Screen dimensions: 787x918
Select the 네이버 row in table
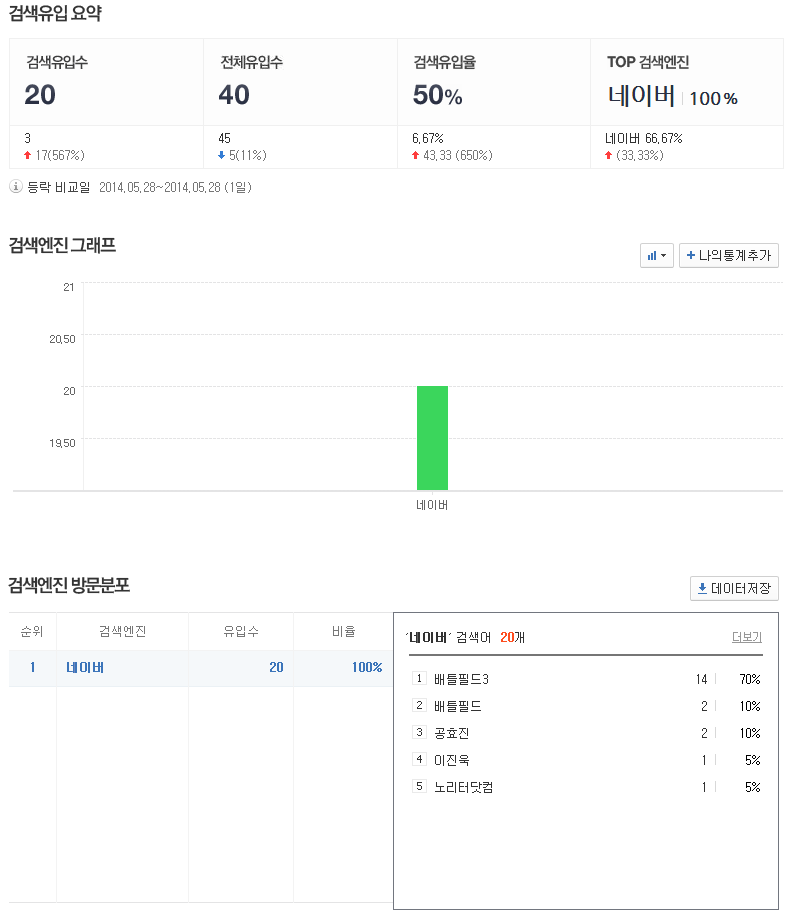click(x=85, y=668)
